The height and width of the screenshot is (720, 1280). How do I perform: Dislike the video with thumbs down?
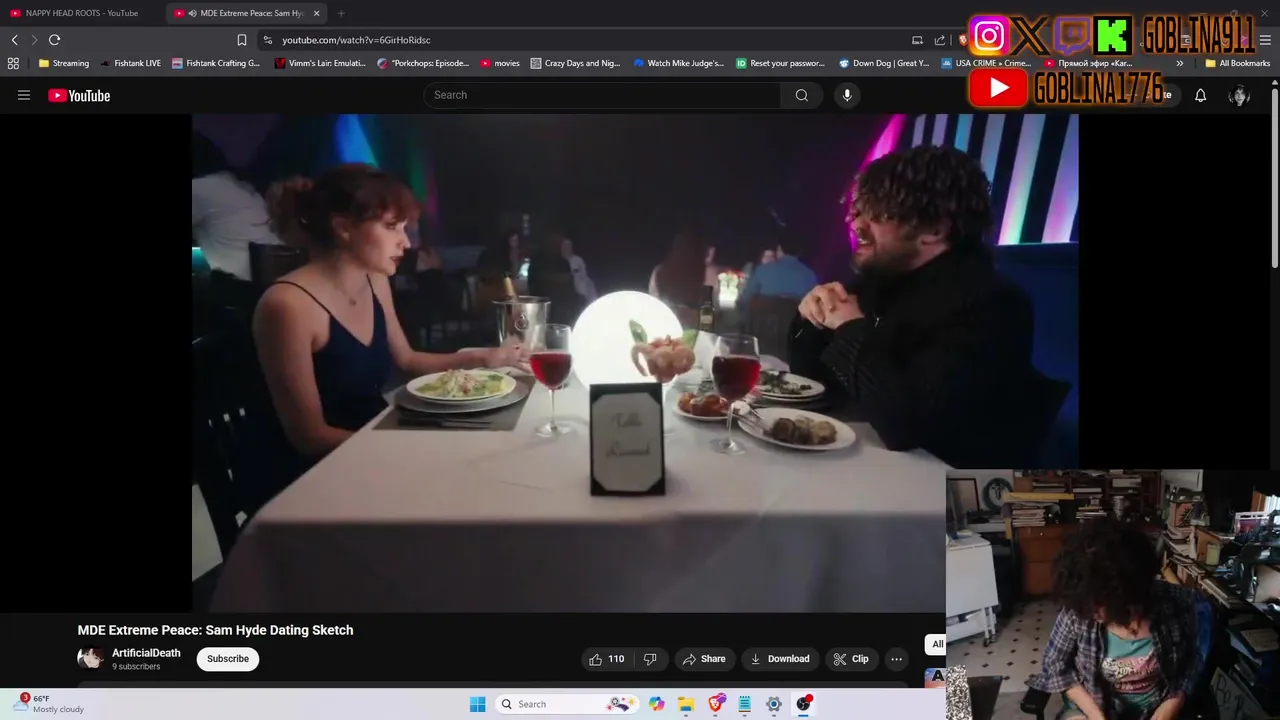coord(650,659)
